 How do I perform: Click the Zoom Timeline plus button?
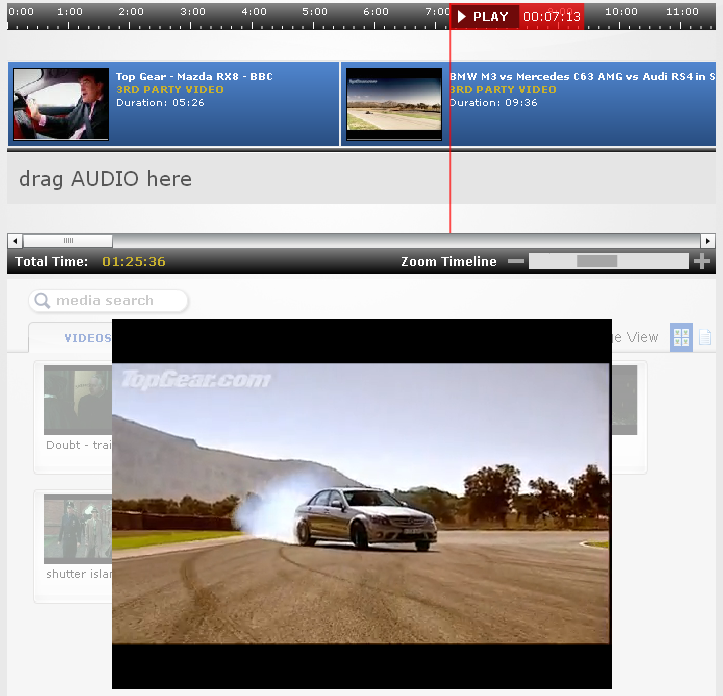tap(702, 262)
